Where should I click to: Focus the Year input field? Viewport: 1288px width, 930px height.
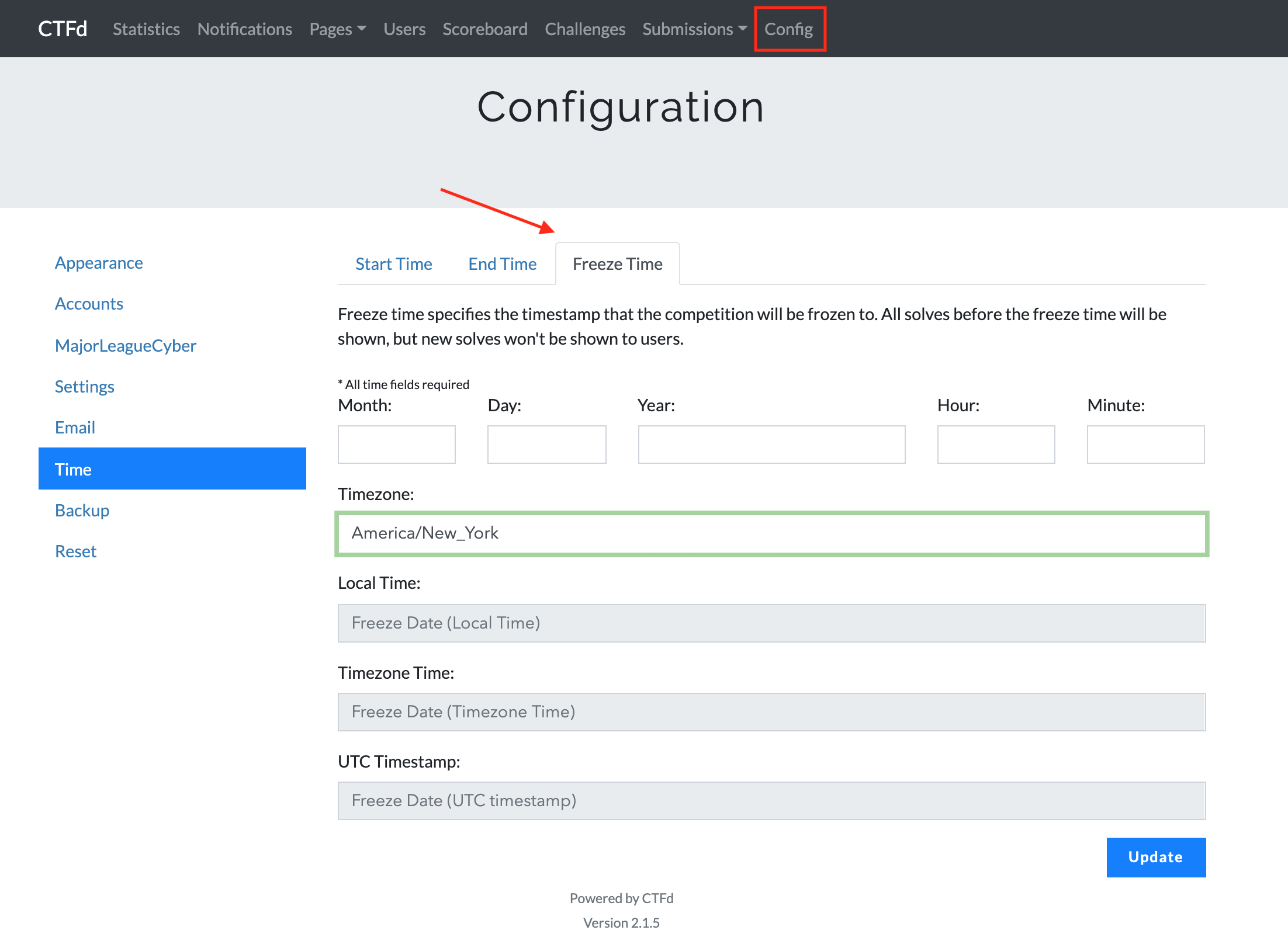pos(771,445)
